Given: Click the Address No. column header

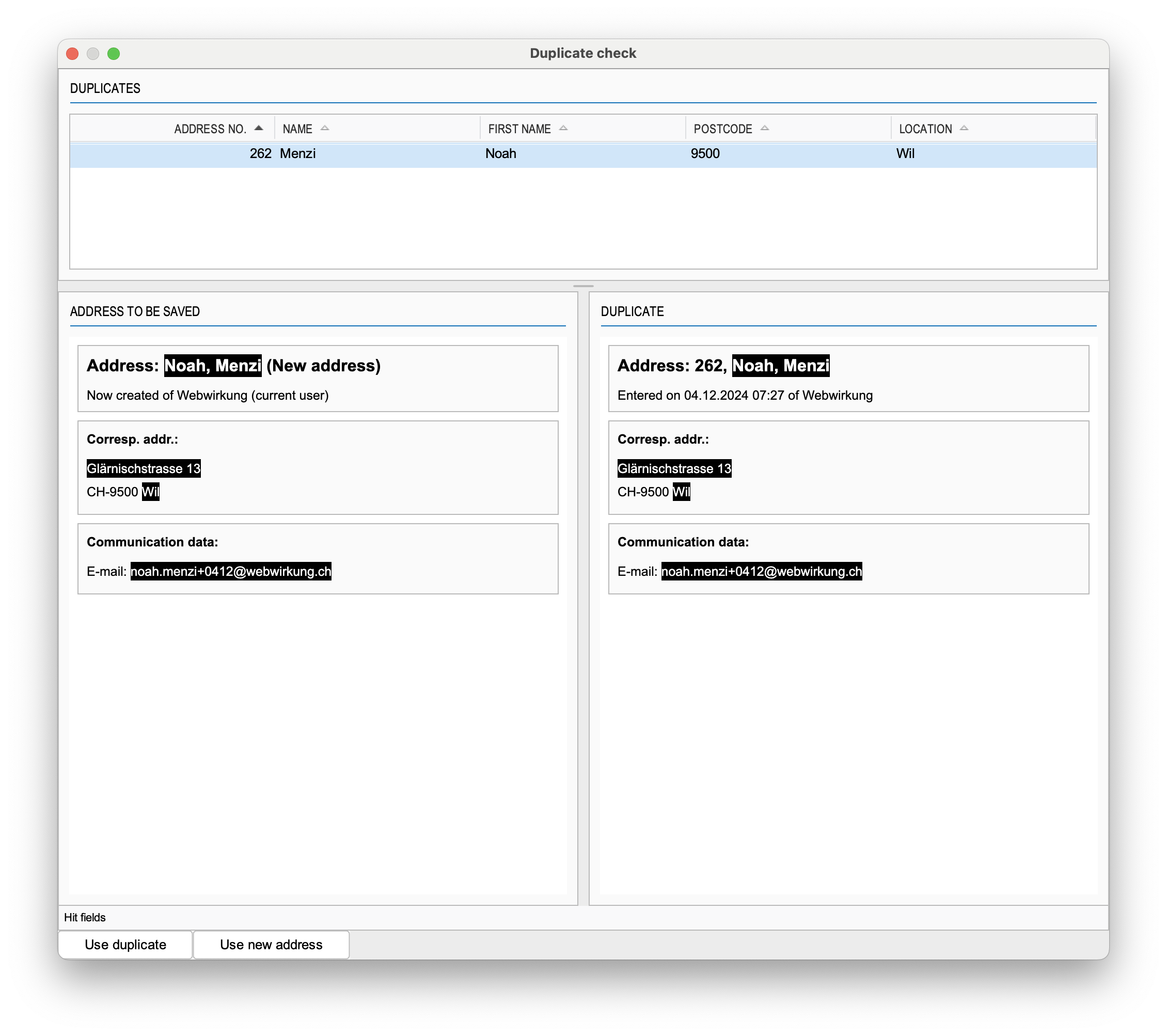Looking at the screenshot, I should point(210,129).
